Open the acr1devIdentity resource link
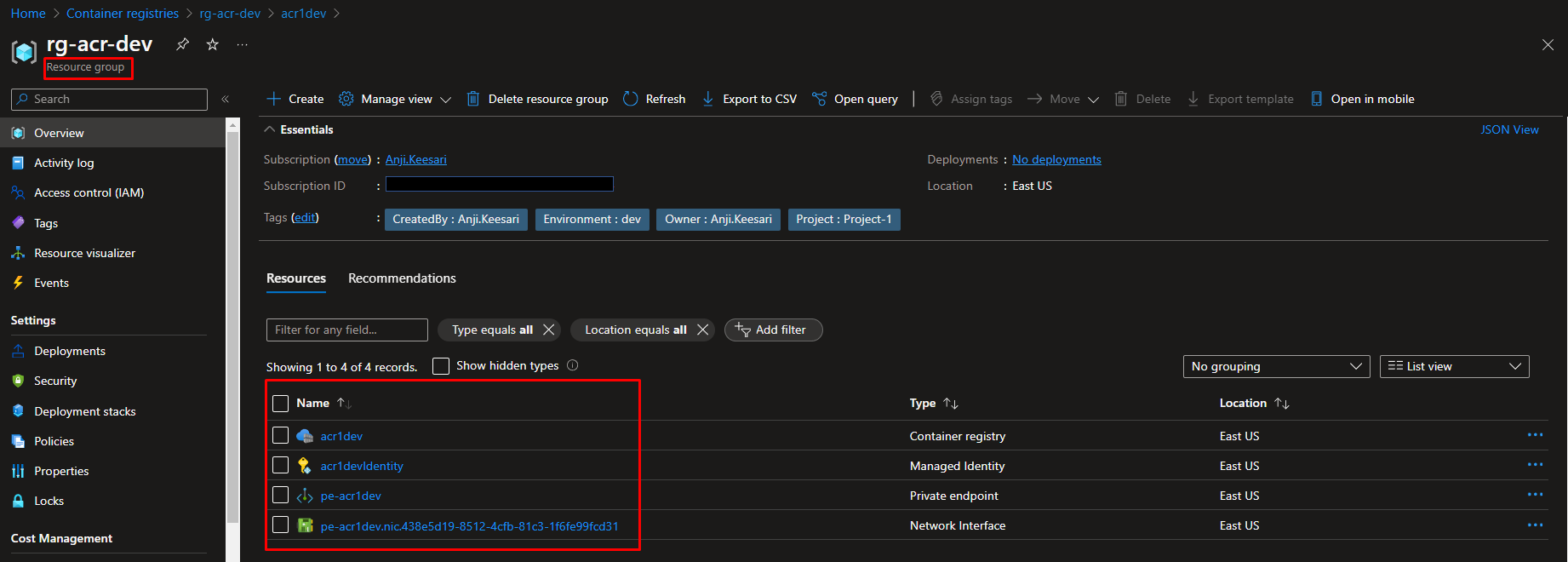Screen dimensions: 1568x562 tap(362, 466)
